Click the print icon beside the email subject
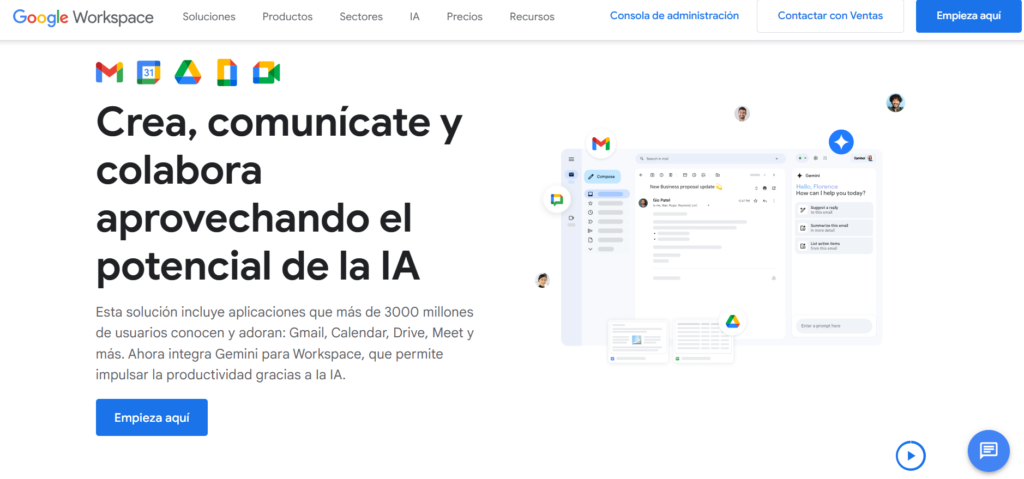Screen dimensions: 1024x479 765,188
